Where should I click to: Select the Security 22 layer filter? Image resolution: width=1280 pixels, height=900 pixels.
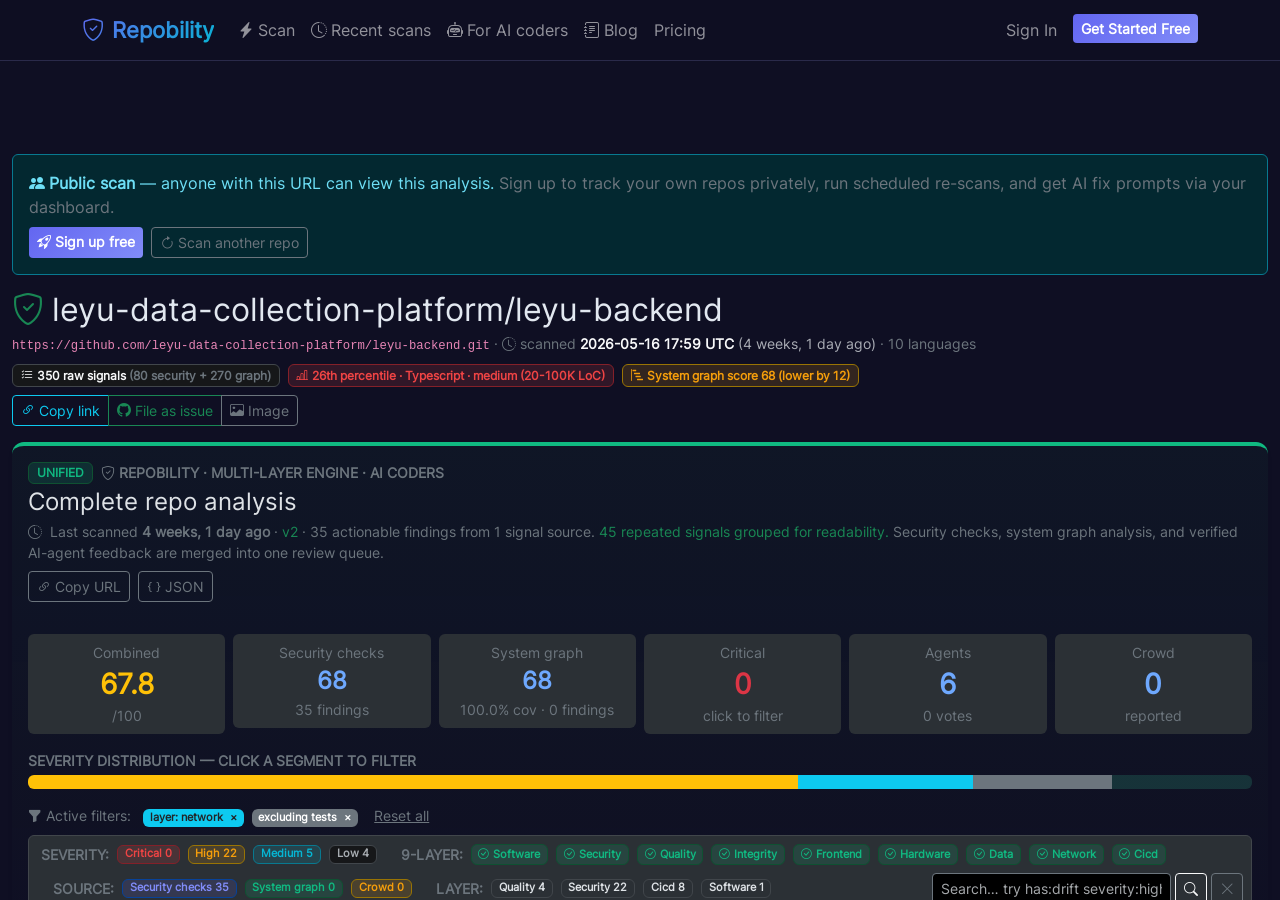[x=598, y=888]
